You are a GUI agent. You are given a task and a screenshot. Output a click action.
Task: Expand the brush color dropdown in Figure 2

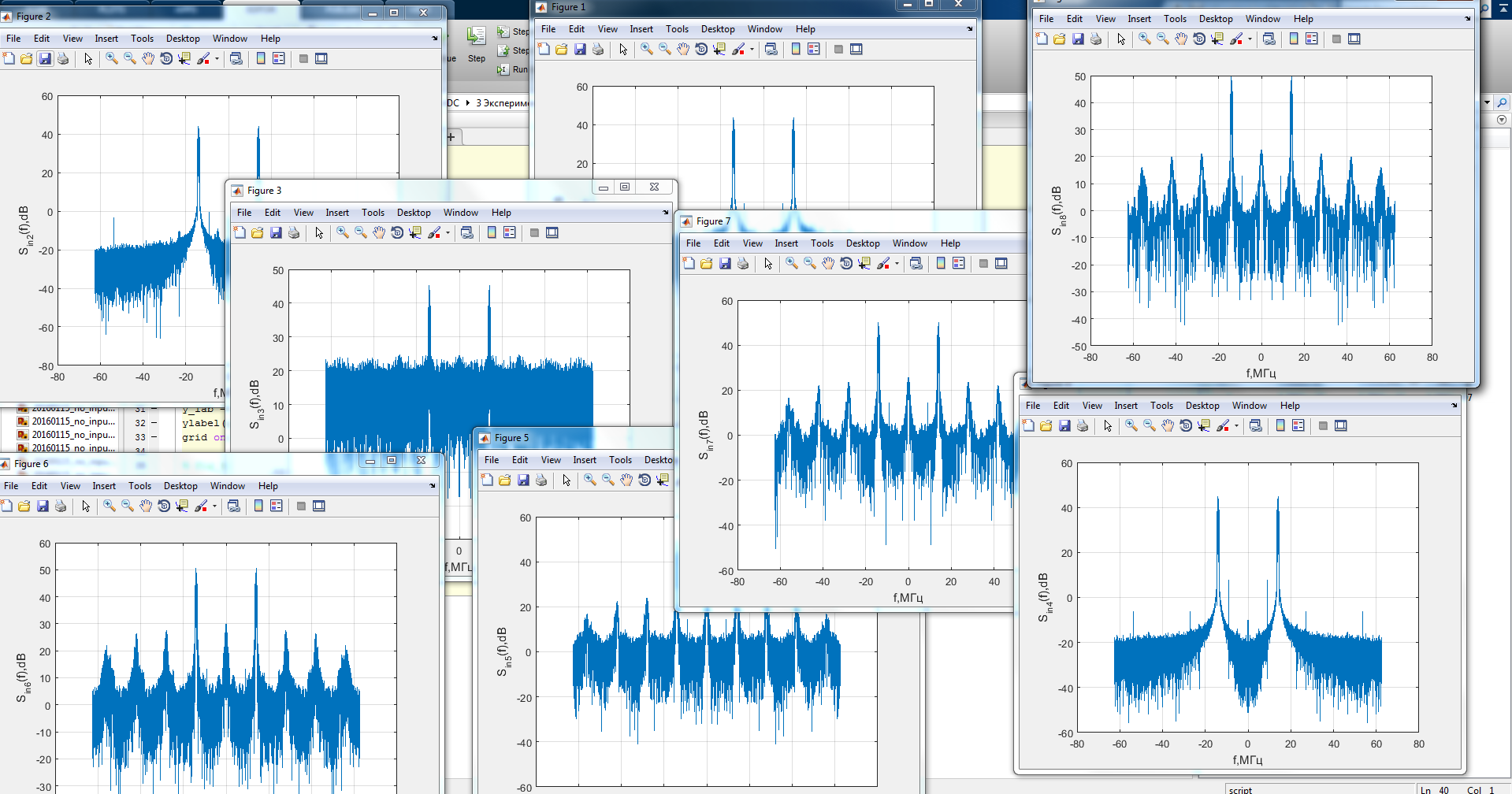[x=217, y=58]
